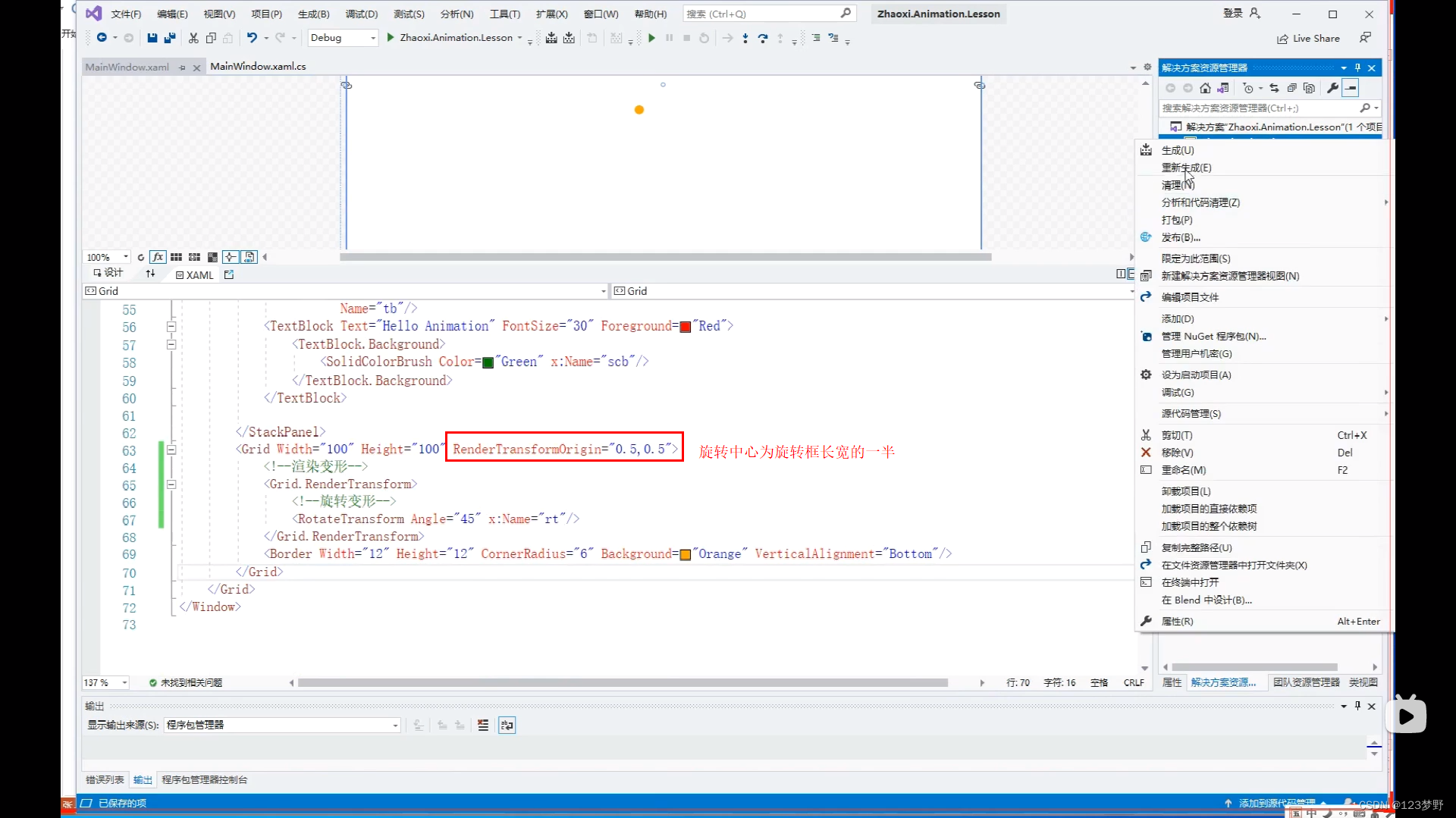Click the collapse all icon in Solution Explorer
Screen dimensions: 1456x818
tap(1291, 88)
